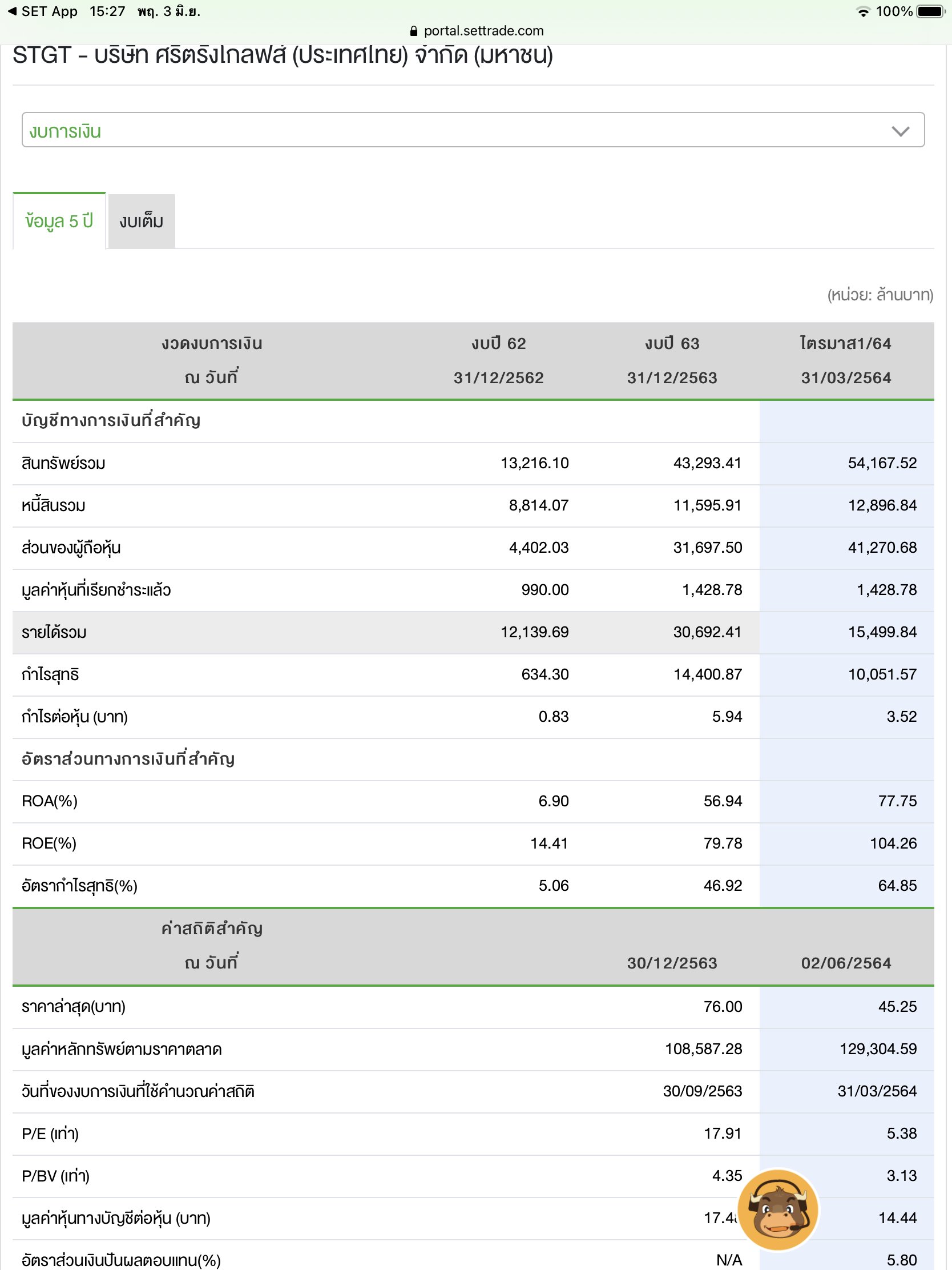Tap the lock icon in address bar

pyautogui.click(x=414, y=31)
